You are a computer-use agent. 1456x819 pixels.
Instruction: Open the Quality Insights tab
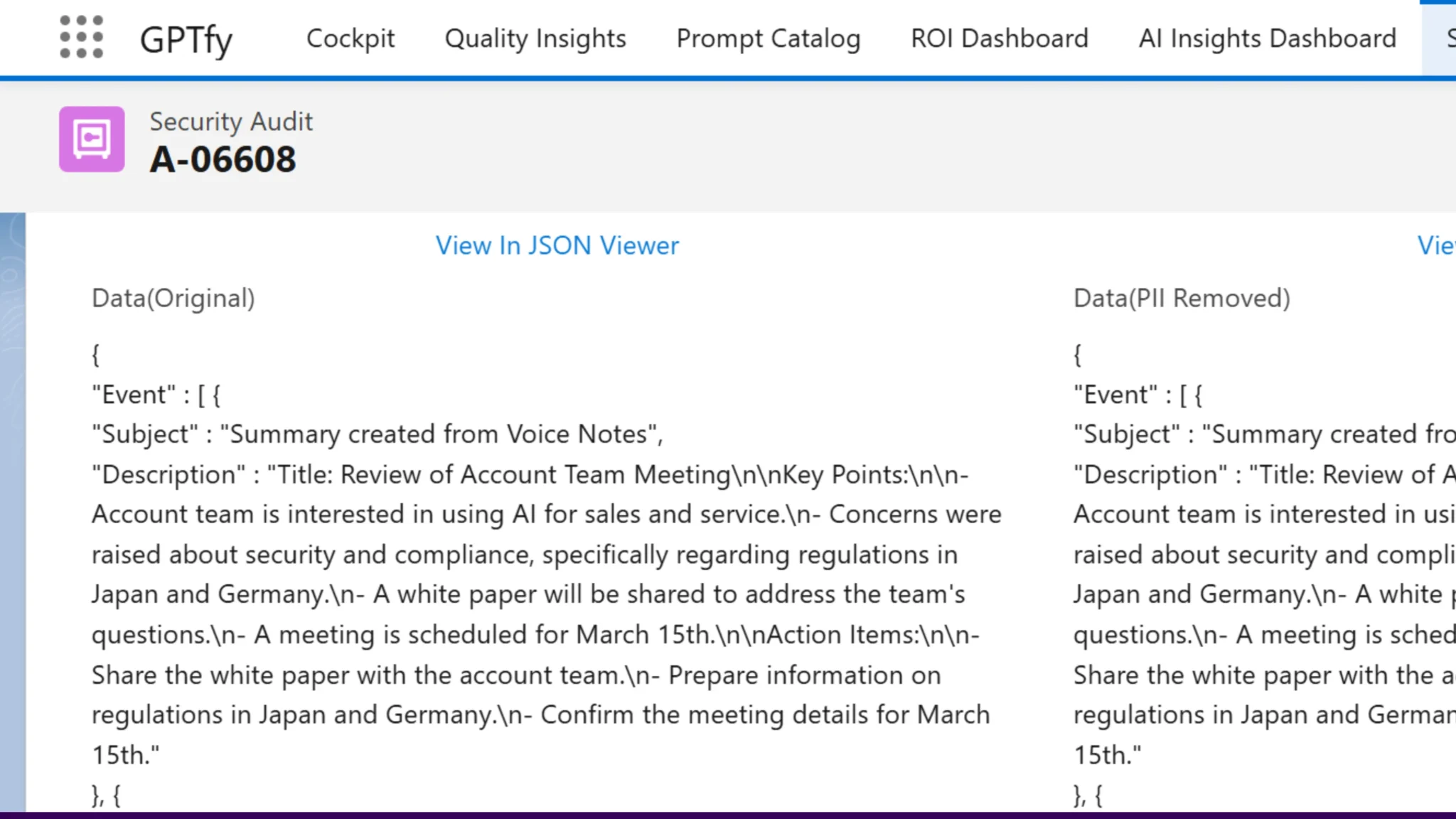tap(535, 38)
